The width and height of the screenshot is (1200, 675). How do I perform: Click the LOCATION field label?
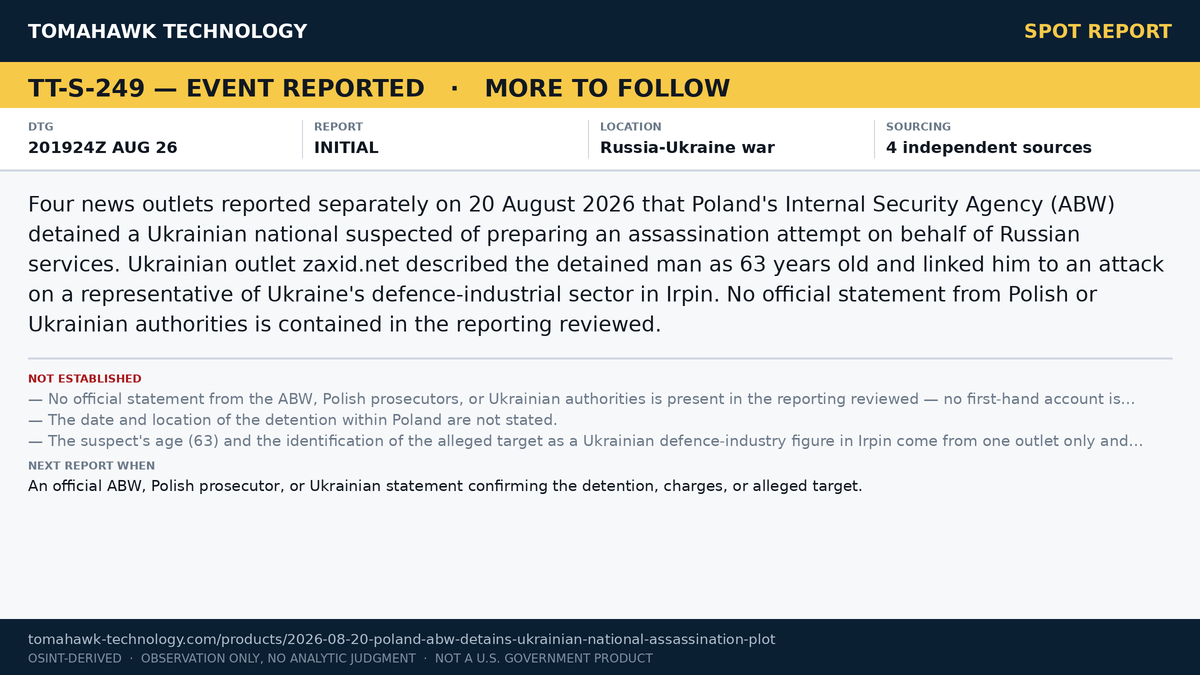pyautogui.click(x=631, y=127)
